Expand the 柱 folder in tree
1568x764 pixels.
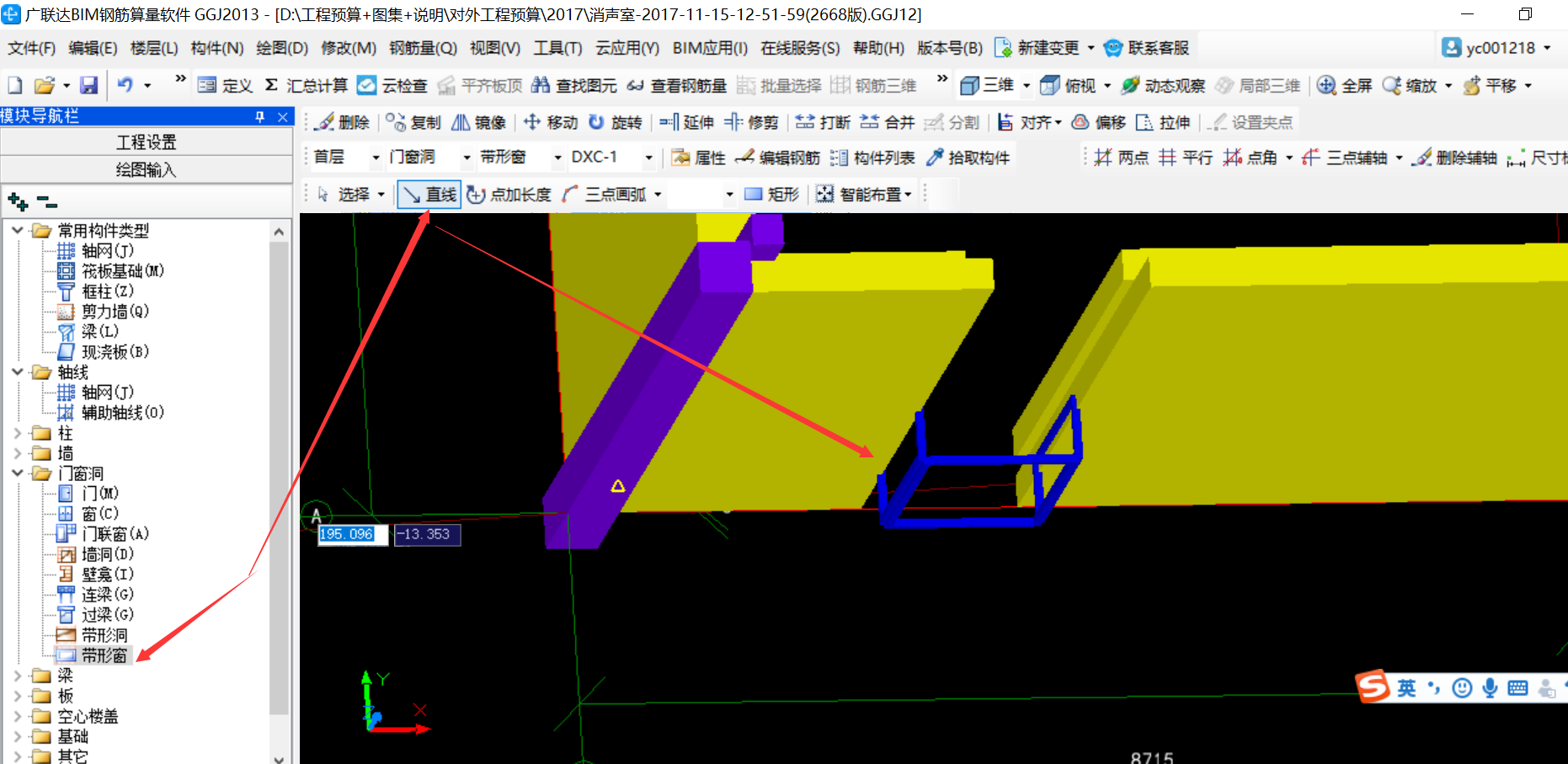pos(18,433)
